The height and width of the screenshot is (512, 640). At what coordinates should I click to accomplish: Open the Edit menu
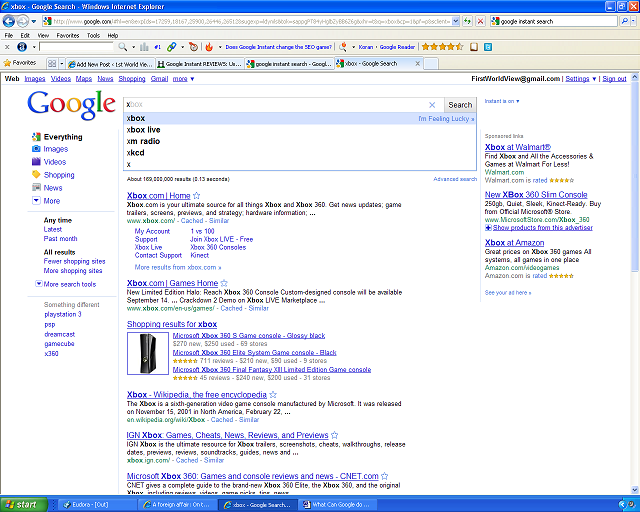(25, 36)
